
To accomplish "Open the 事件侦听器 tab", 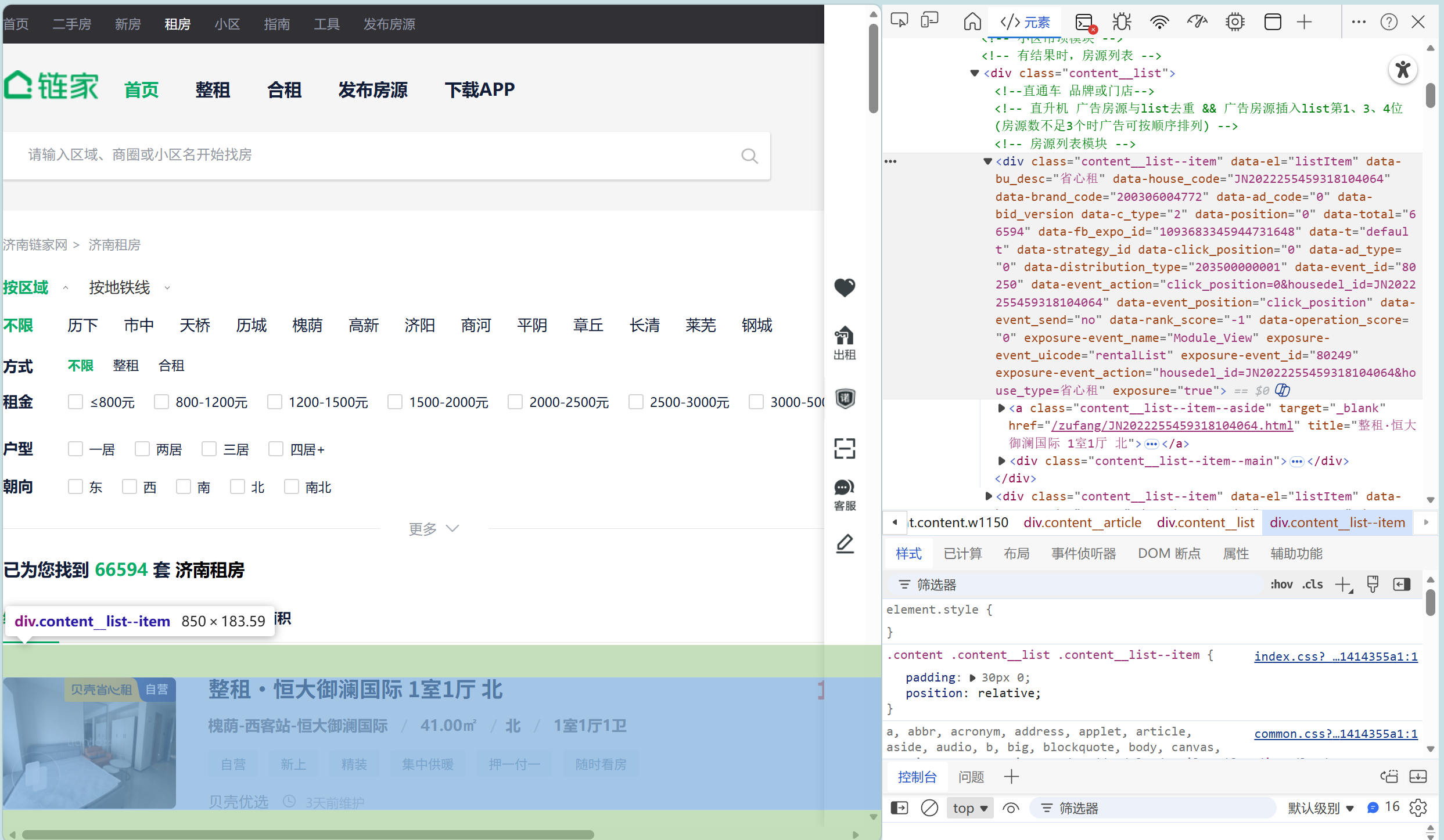I will coord(1083,553).
